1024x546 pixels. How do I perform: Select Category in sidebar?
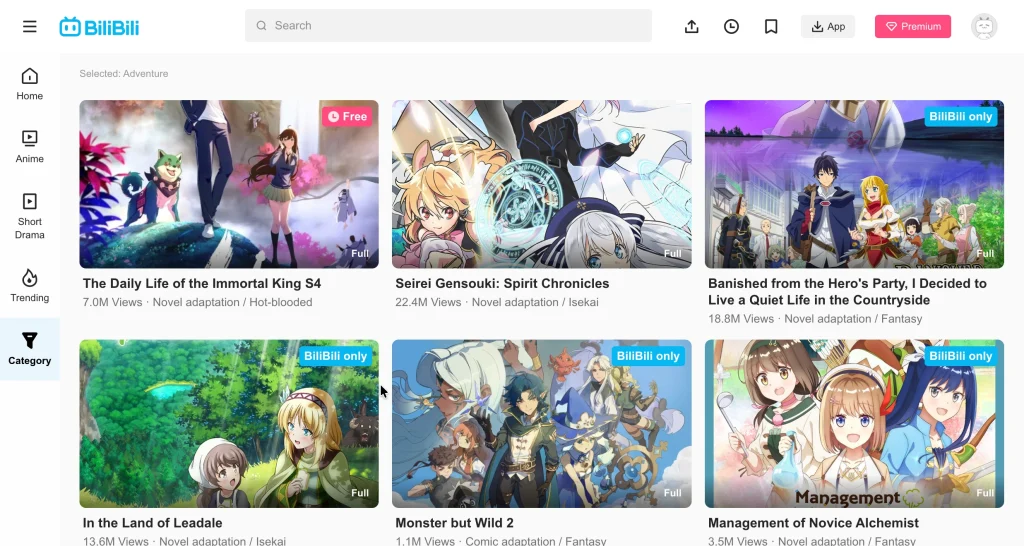(29, 349)
